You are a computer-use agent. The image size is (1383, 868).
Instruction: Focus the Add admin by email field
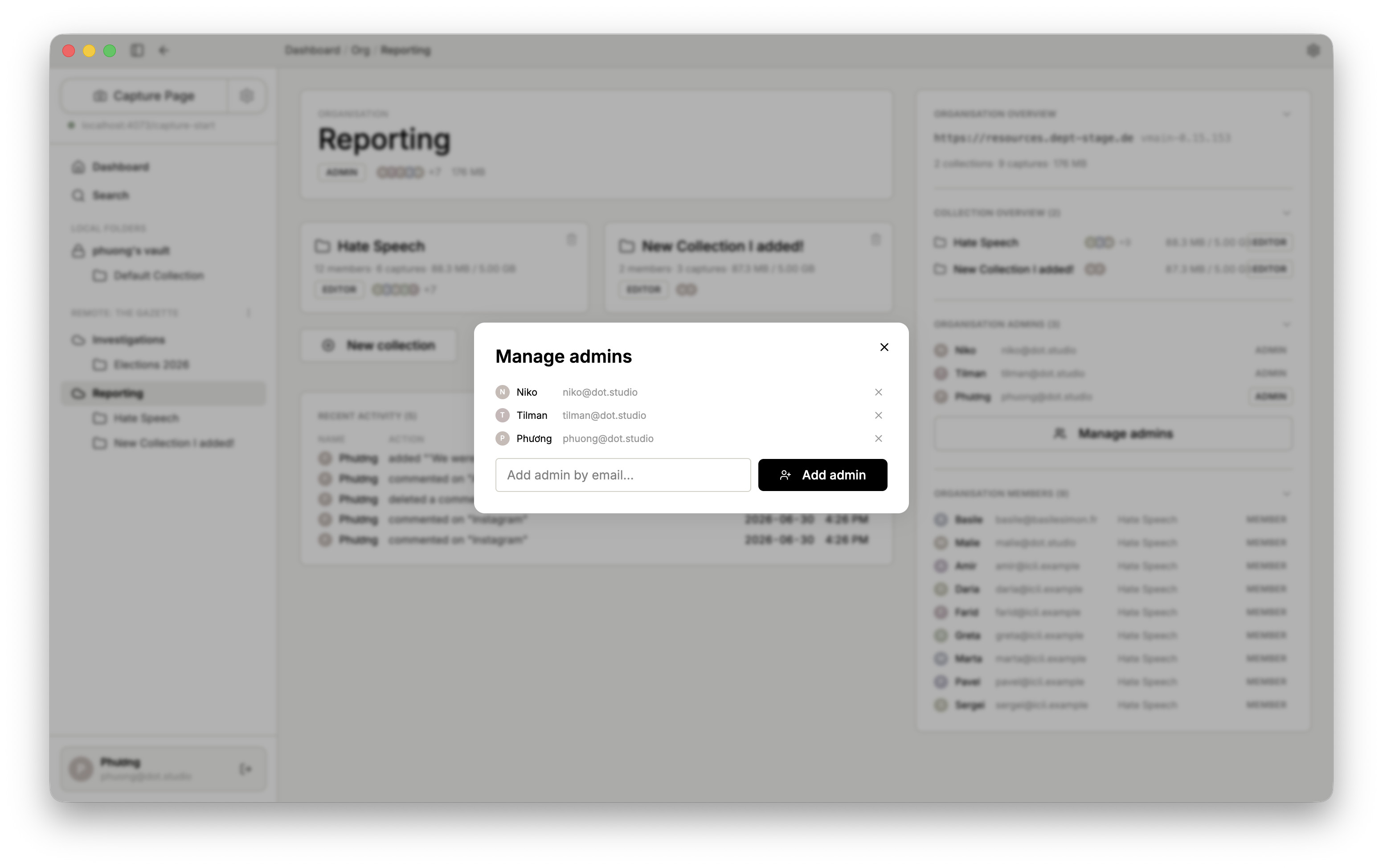tap(622, 475)
